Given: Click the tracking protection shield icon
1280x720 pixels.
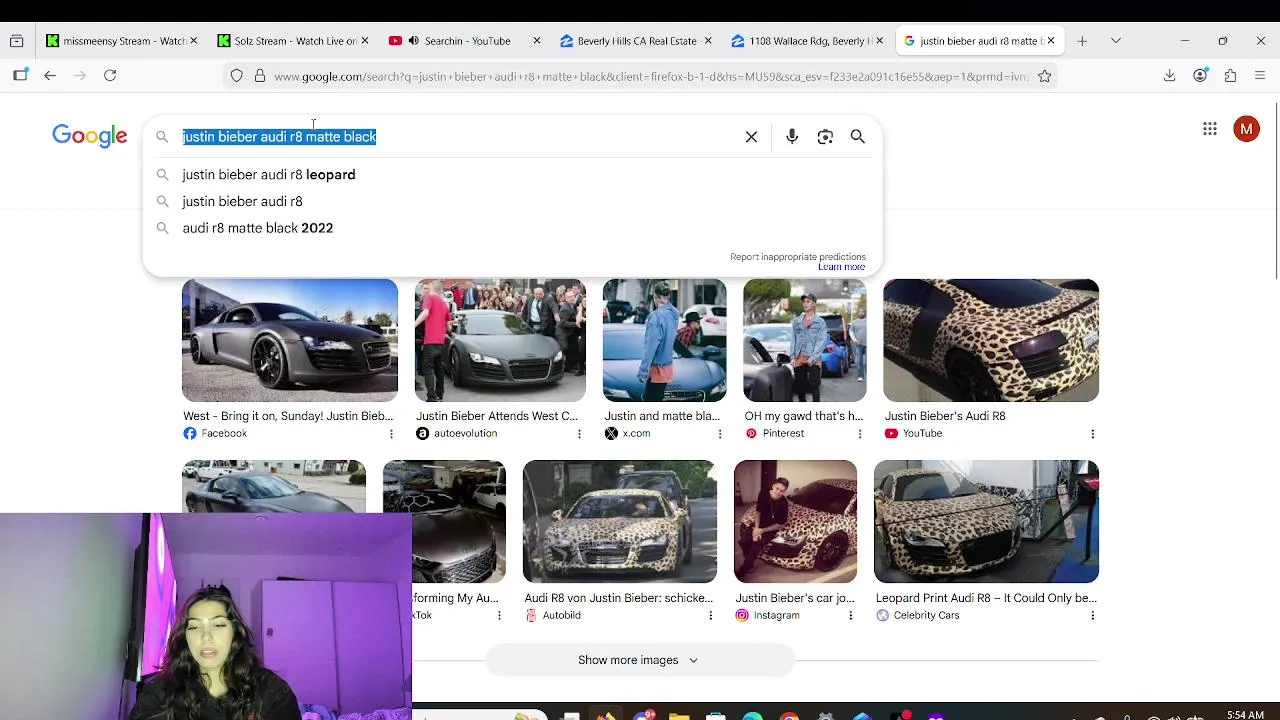Looking at the screenshot, I should 236,76.
